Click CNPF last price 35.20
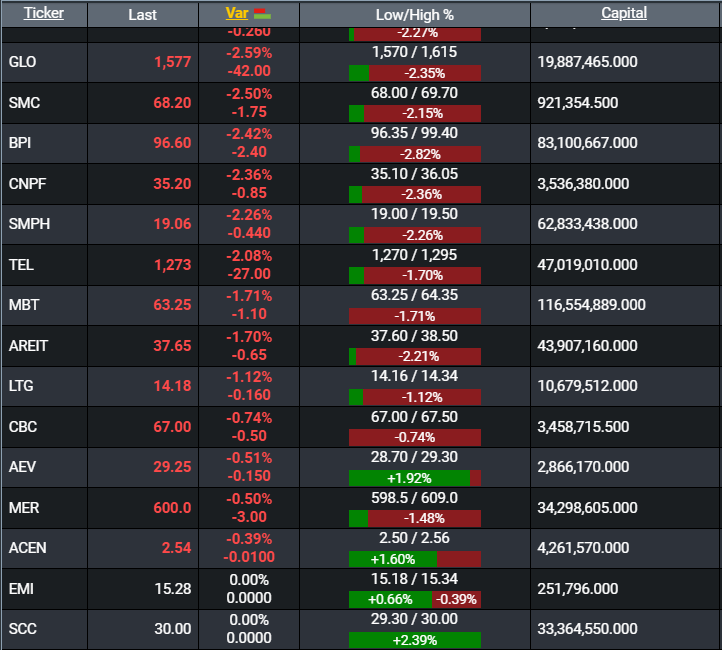722x650 pixels. 172,184
